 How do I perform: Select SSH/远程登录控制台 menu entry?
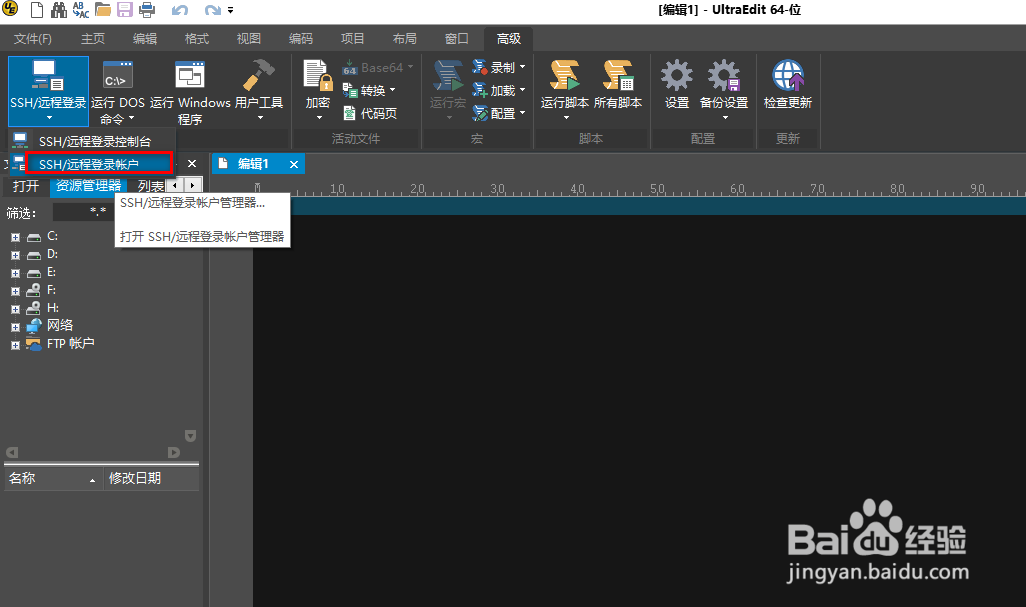[x=92, y=141]
